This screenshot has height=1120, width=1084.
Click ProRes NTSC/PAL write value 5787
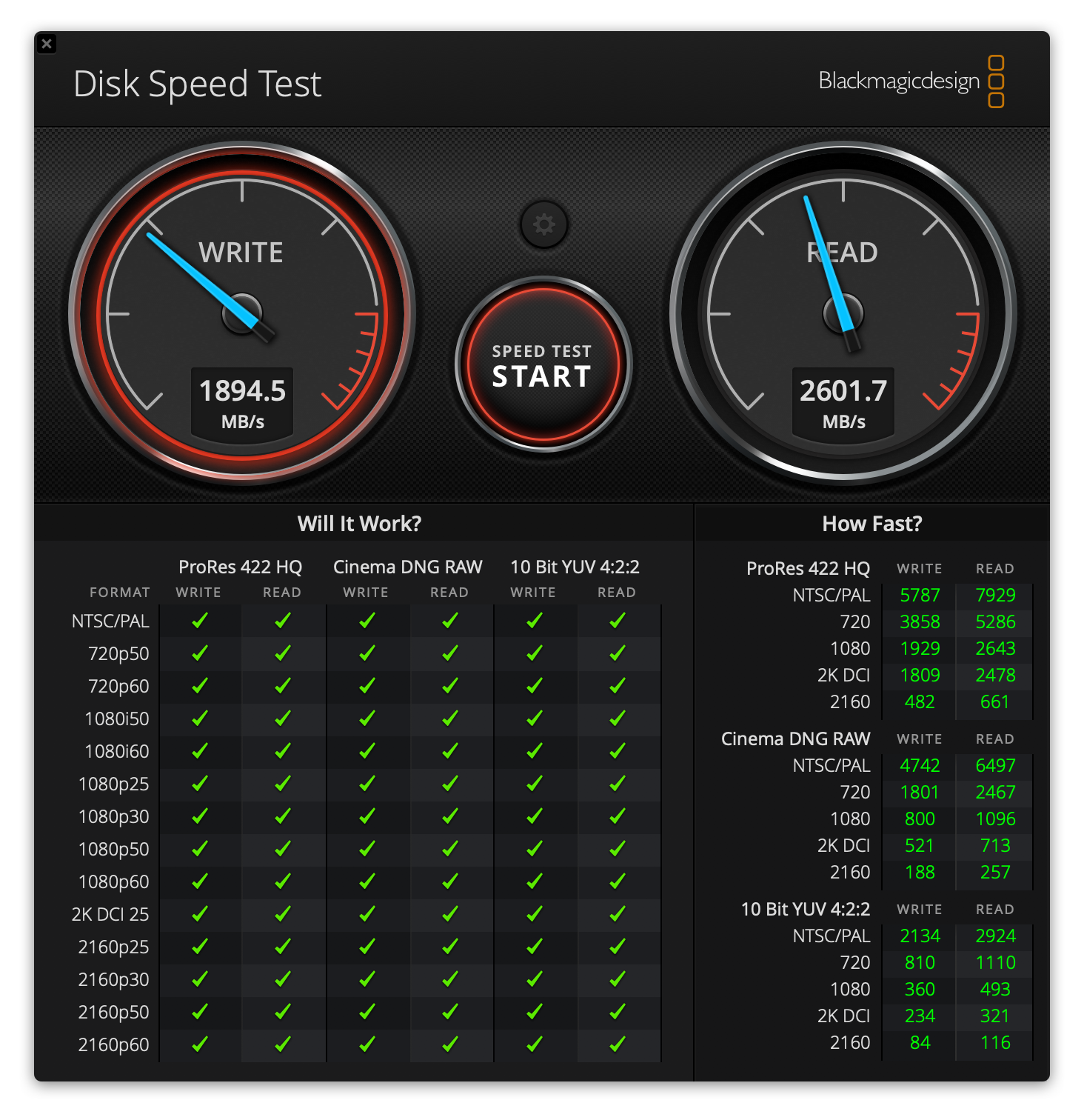point(920,595)
